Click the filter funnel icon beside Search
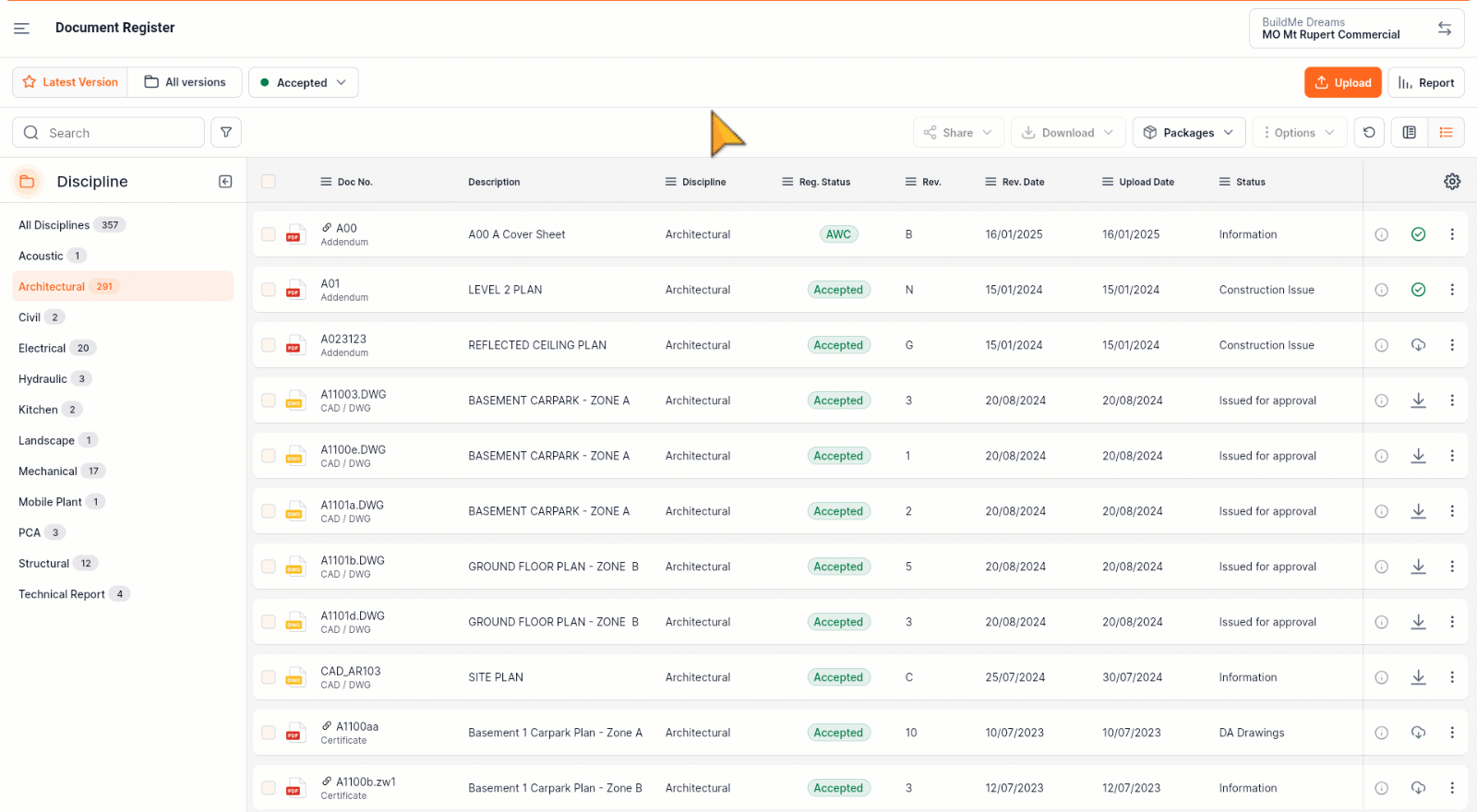 (226, 133)
